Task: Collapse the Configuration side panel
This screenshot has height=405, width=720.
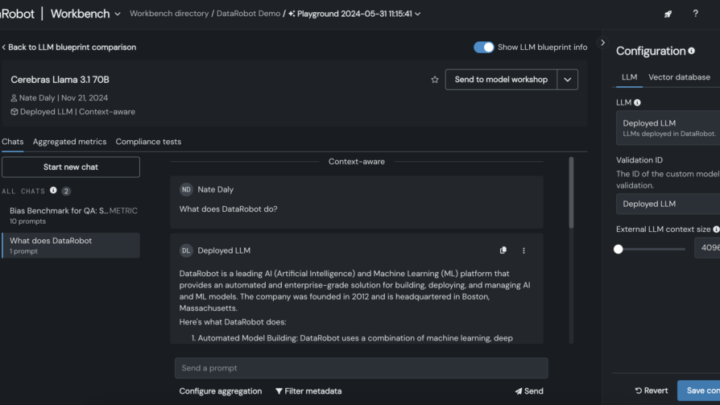Action: coord(602,43)
